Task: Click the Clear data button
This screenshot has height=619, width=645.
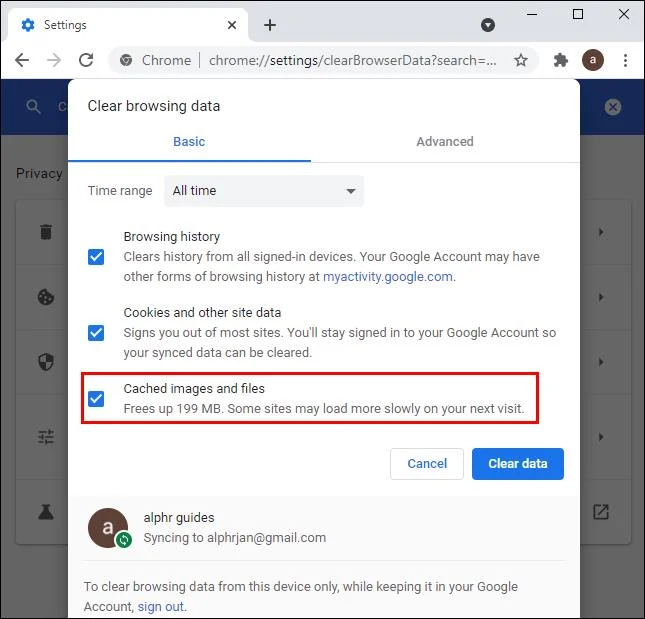Action: point(517,464)
